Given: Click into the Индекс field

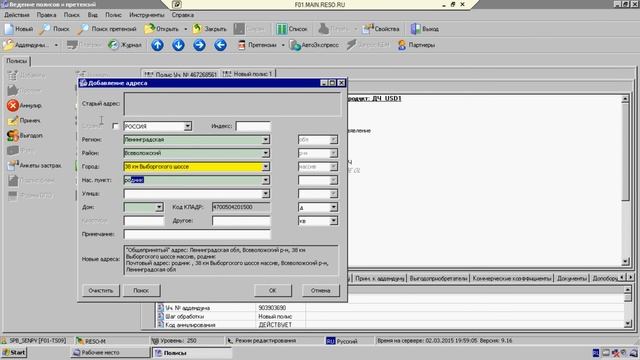Looking at the screenshot, I should pyautogui.click(x=253, y=126).
